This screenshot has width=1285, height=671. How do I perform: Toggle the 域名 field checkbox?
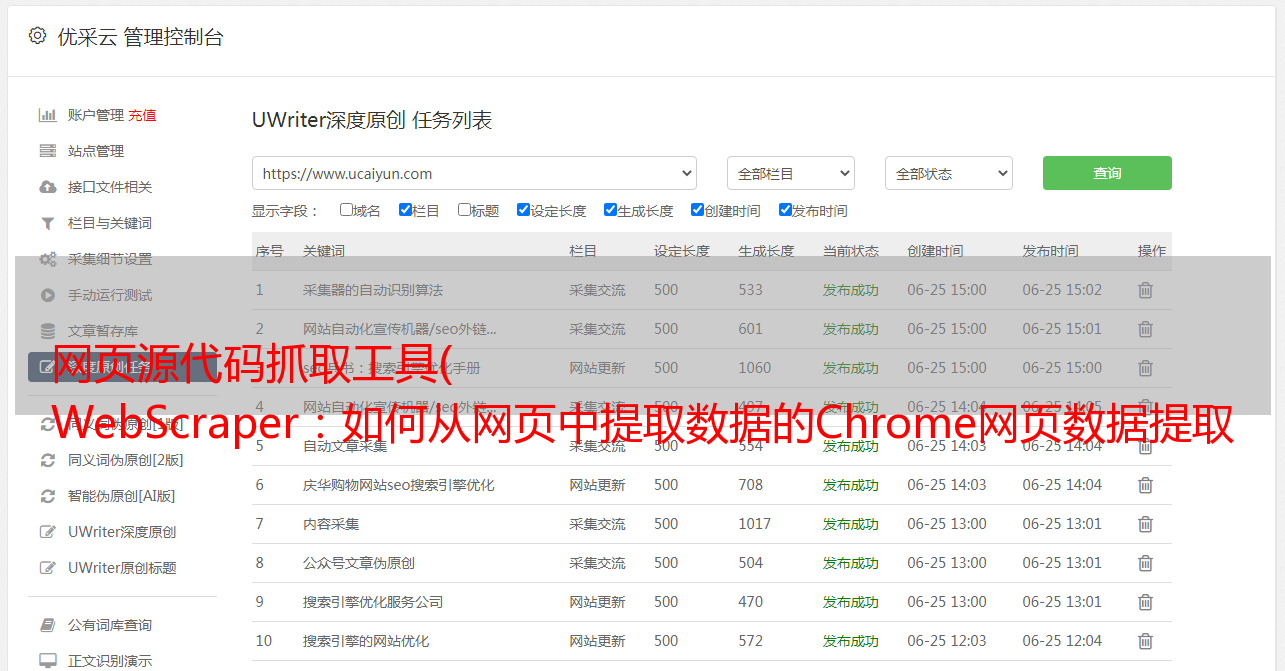(346, 210)
